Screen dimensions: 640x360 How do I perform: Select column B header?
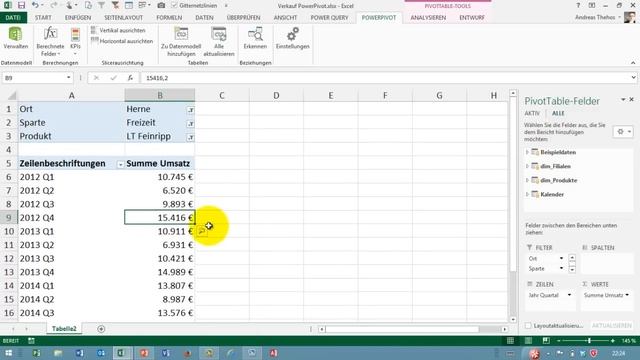click(160, 96)
